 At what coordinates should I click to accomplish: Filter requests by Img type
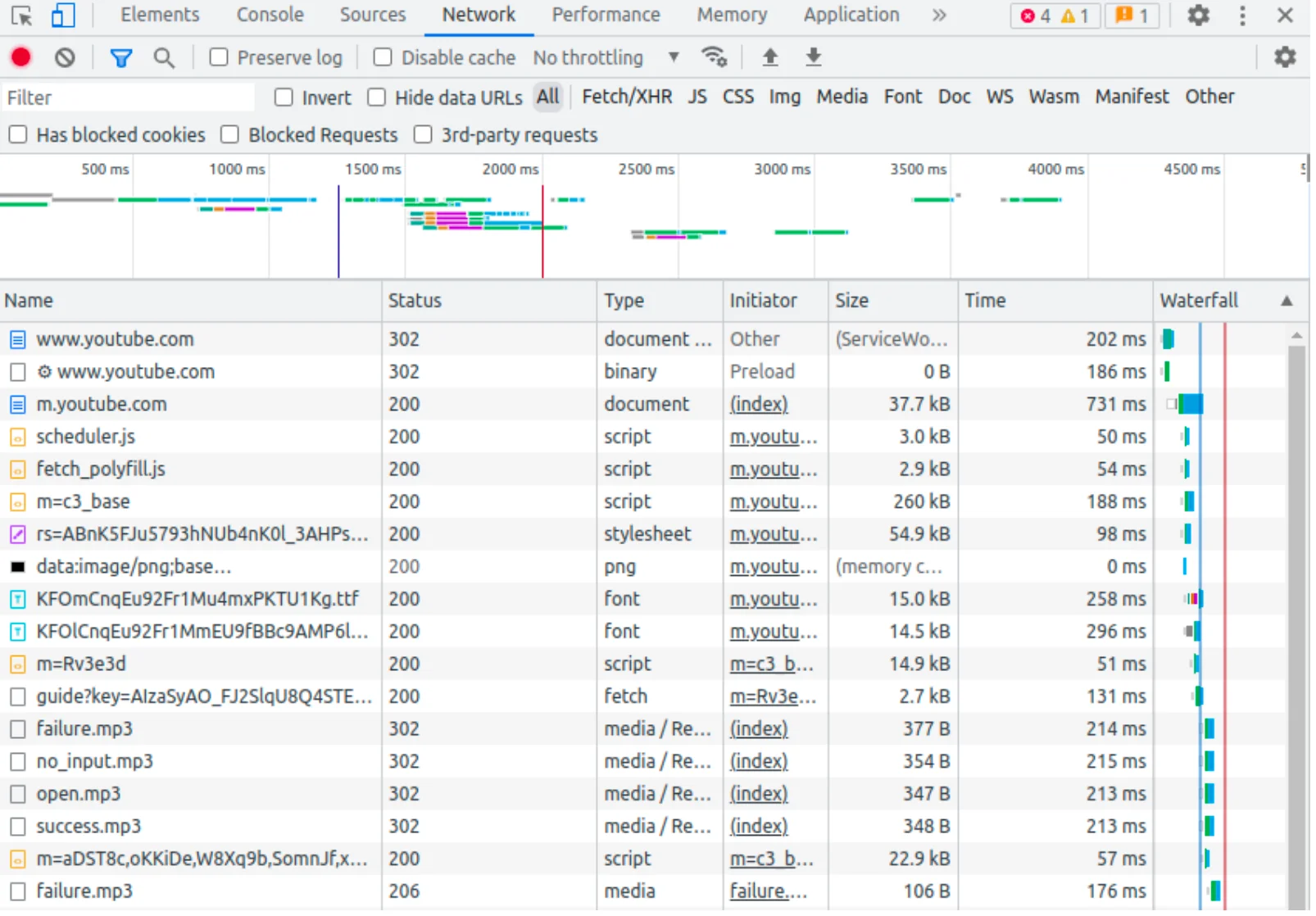pyautogui.click(x=785, y=97)
